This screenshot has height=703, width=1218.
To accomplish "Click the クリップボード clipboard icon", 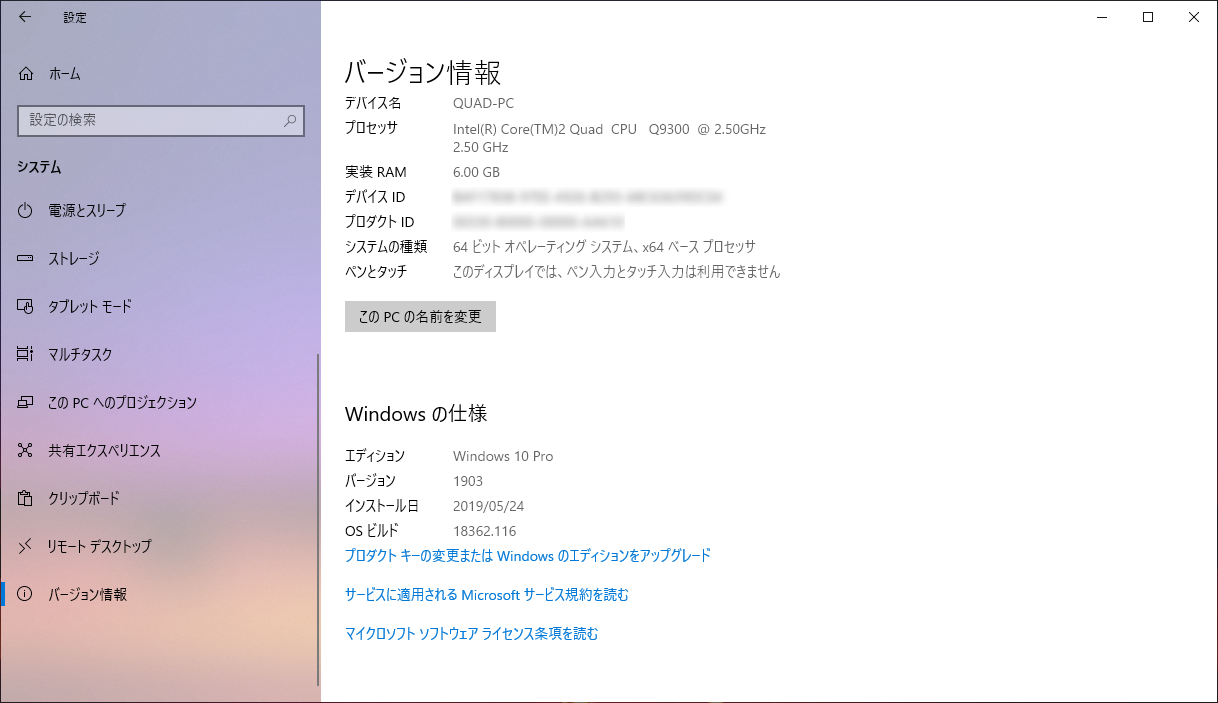I will [x=26, y=499].
